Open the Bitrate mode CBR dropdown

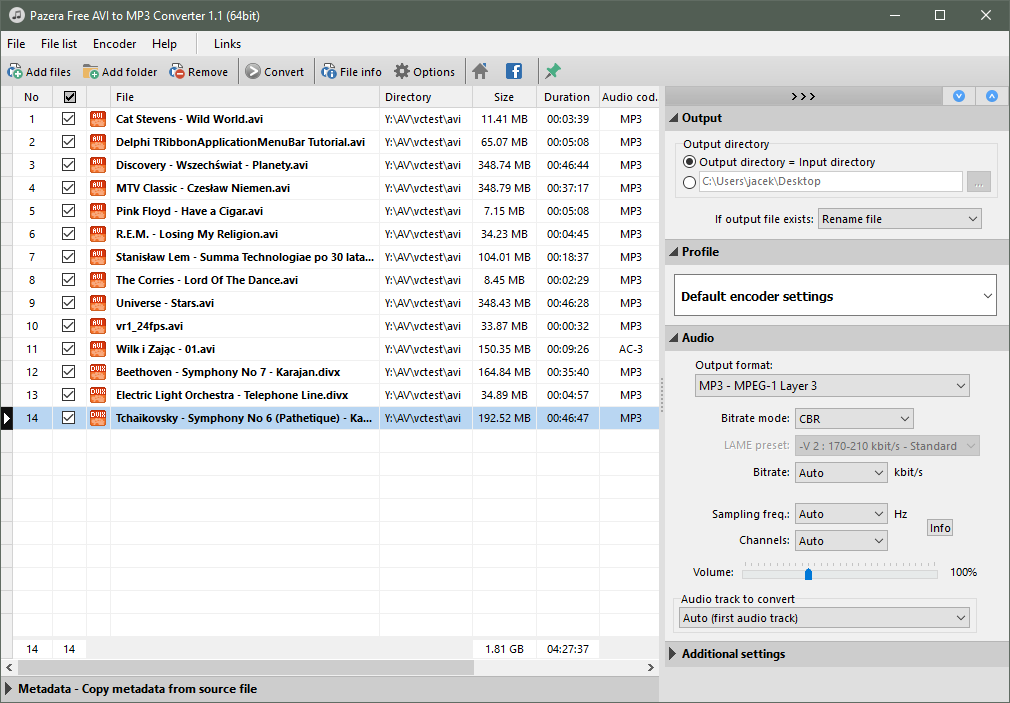tap(854, 419)
